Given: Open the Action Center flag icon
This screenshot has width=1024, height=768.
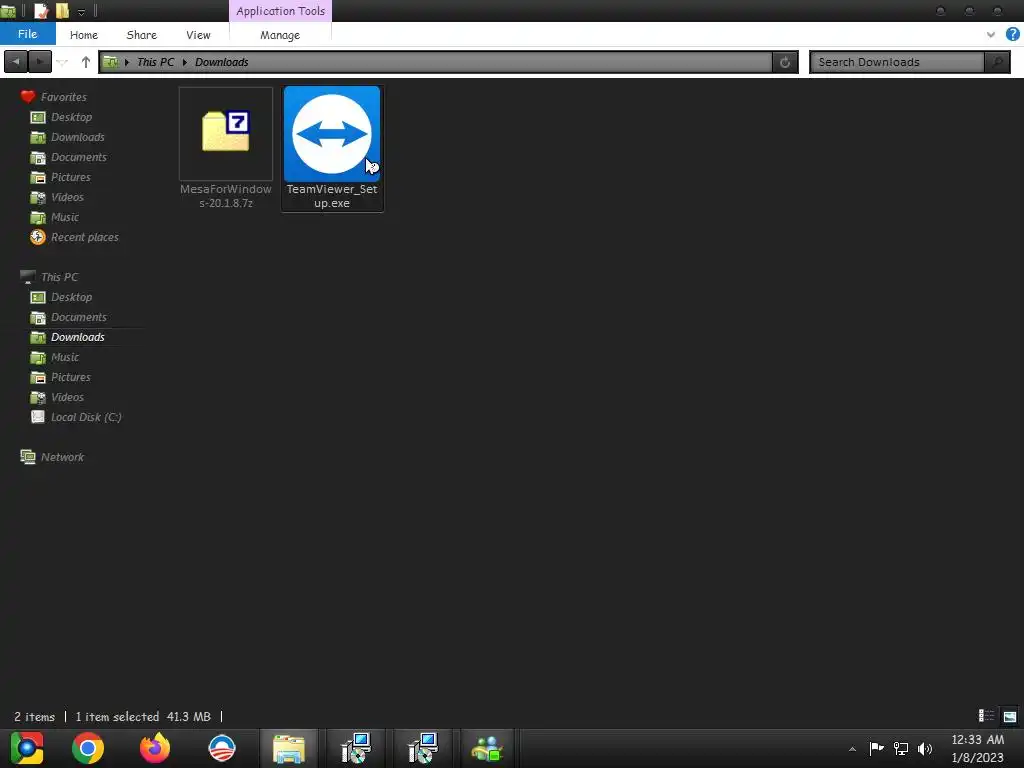Looking at the screenshot, I should pyautogui.click(x=876, y=748).
